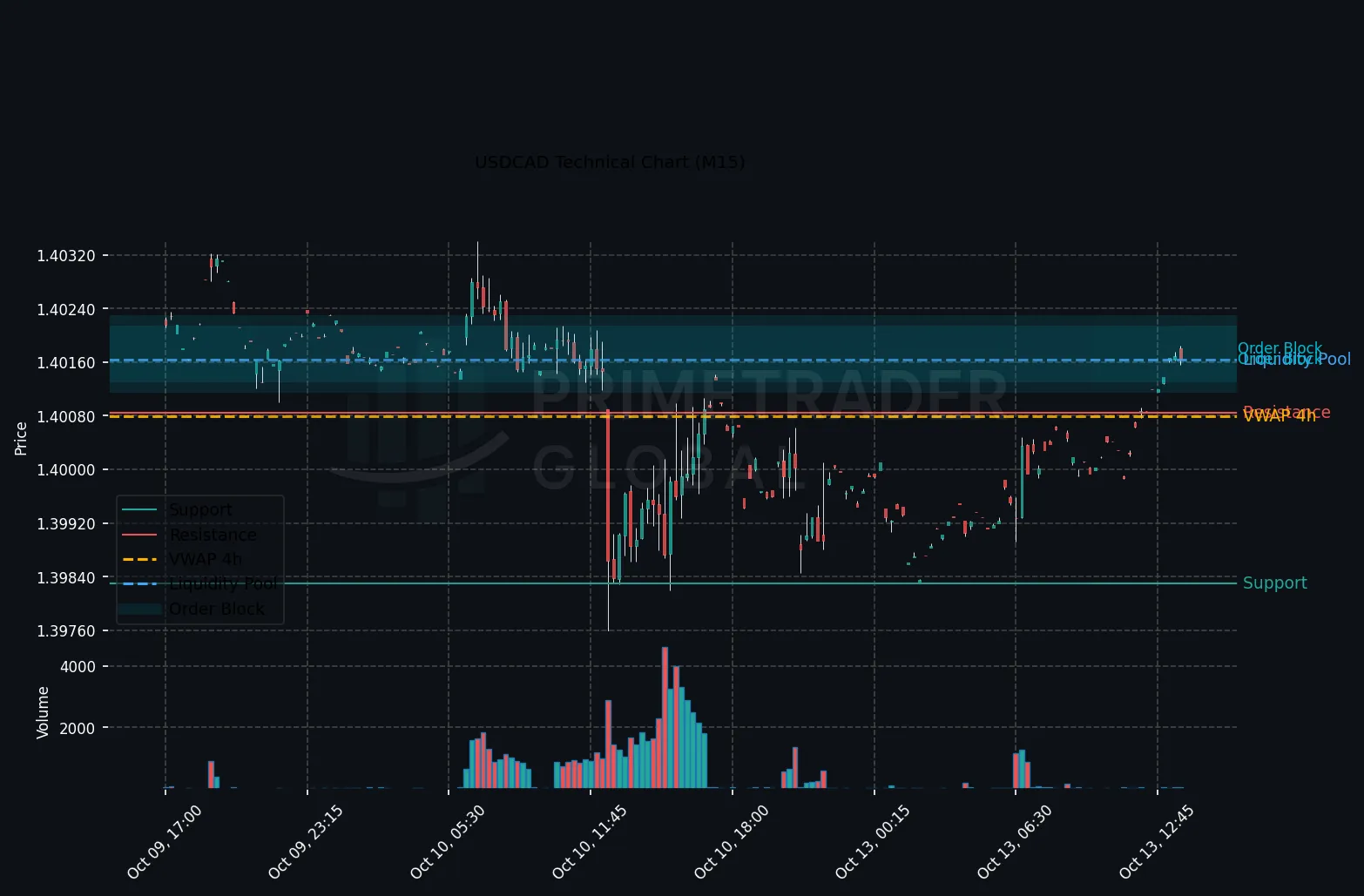1364x896 pixels.
Task: Select the 1.40160 price axis label
Action: coord(67,363)
